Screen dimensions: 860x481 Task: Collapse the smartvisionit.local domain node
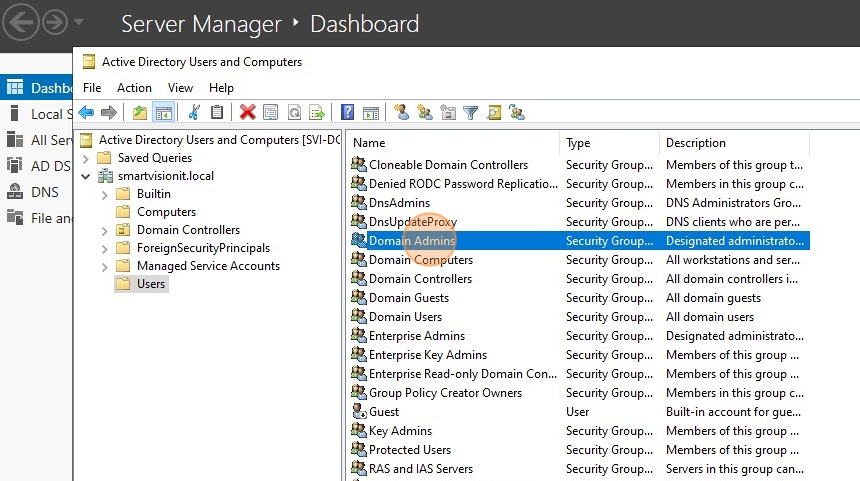[86, 177]
